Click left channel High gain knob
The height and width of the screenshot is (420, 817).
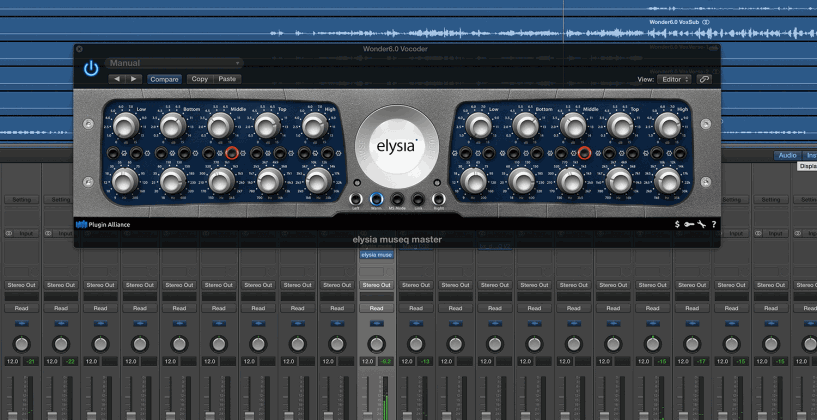315,126
